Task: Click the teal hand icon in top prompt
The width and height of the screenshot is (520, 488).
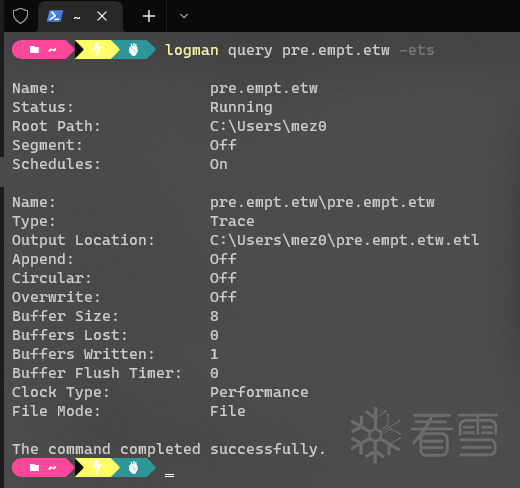Action: 133,50
